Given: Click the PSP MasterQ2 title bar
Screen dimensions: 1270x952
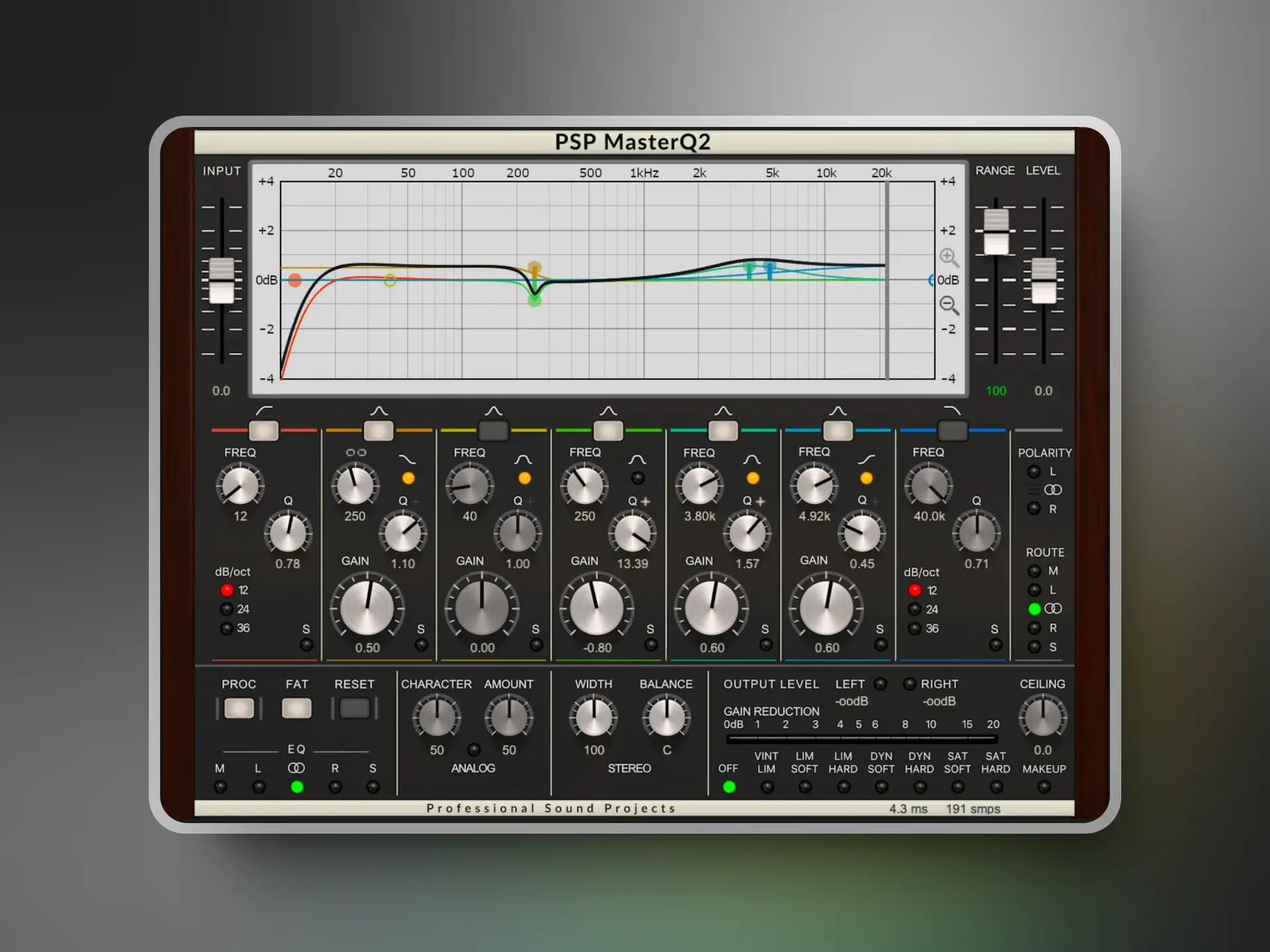Looking at the screenshot, I should click(x=633, y=141).
